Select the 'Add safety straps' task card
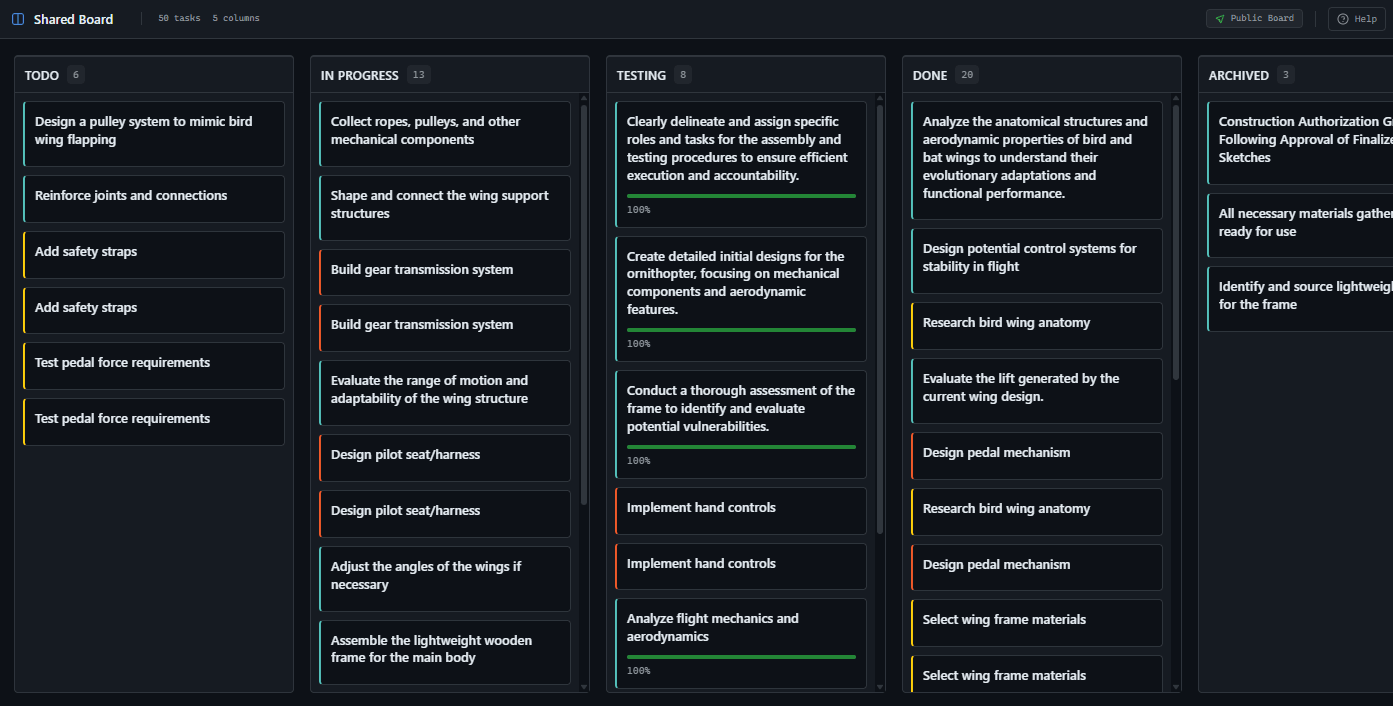The width and height of the screenshot is (1393, 706). [153, 254]
